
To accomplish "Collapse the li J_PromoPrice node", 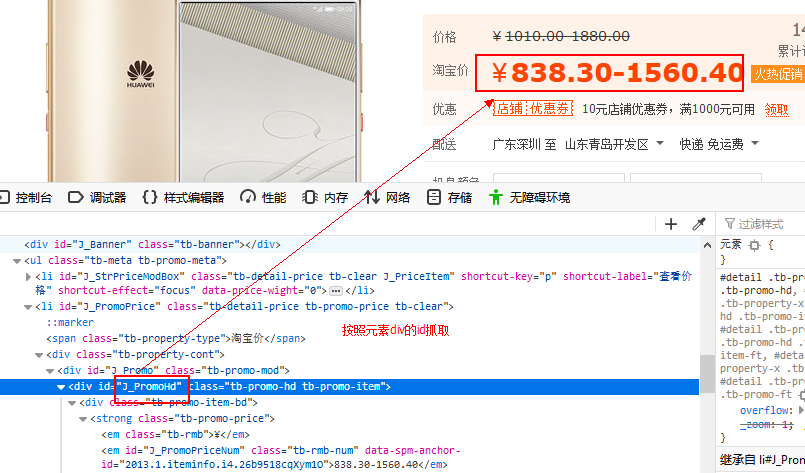I will (28, 307).
